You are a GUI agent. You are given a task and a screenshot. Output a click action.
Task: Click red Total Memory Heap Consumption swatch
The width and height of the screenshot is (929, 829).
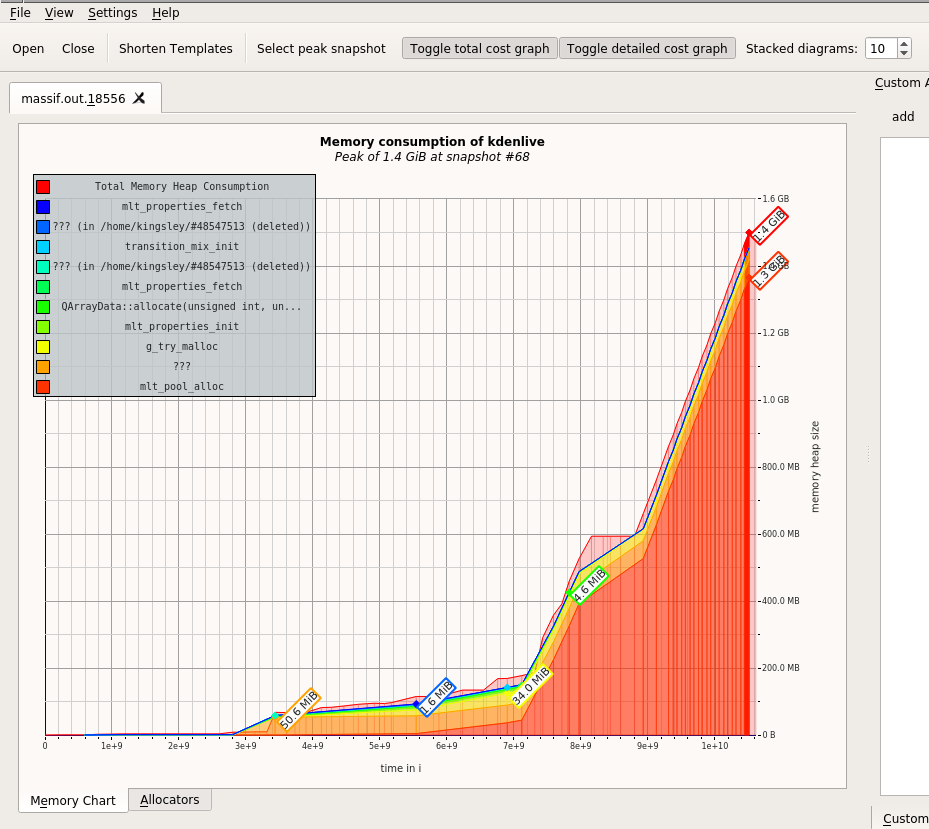click(43, 187)
